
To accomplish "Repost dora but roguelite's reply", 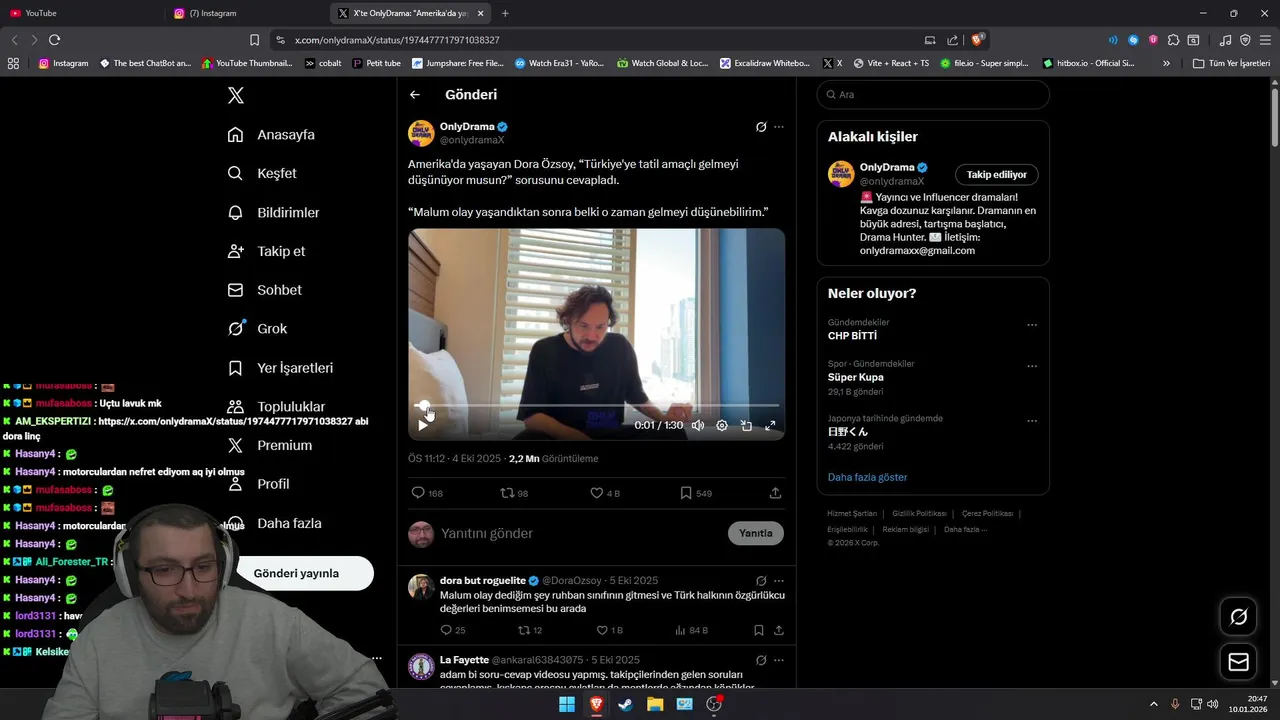I will click(x=523, y=630).
